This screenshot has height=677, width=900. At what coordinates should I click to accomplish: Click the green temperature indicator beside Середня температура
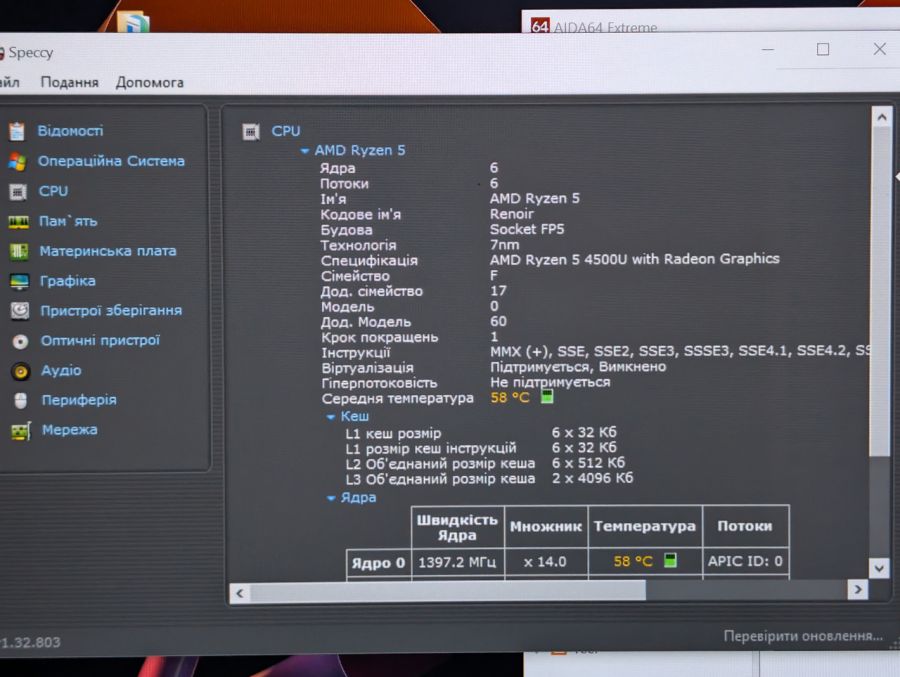tap(547, 396)
